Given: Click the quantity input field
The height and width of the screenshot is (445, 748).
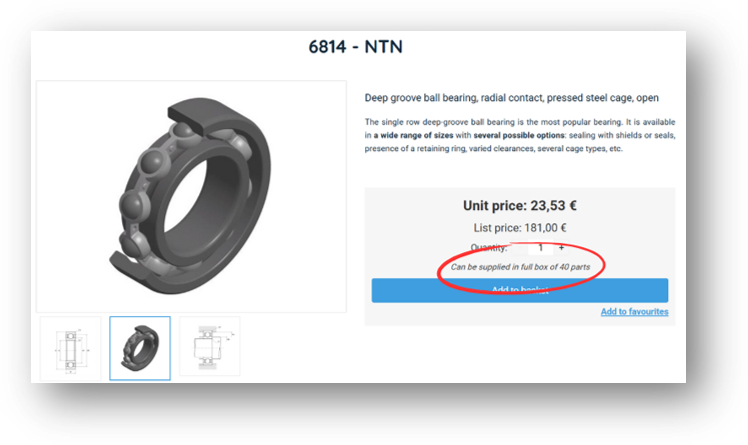Looking at the screenshot, I should [540, 248].
